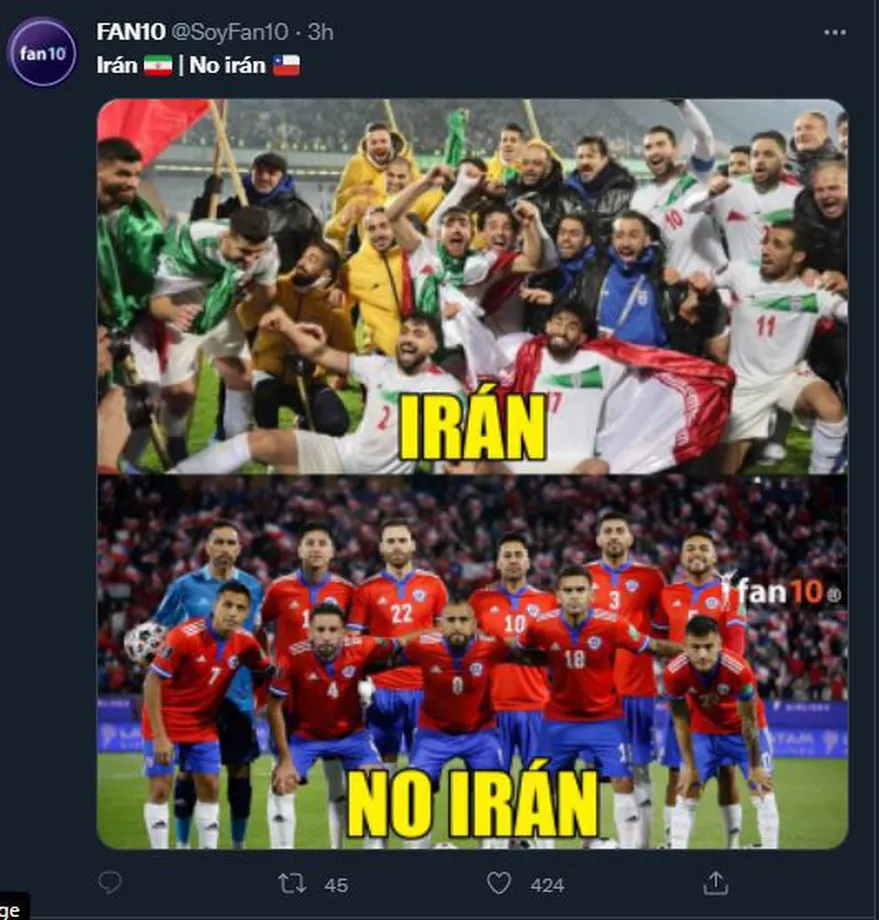879x920 pixels.
Task: Open the Iran team celebration photo
Action: (x=472, y=286)
